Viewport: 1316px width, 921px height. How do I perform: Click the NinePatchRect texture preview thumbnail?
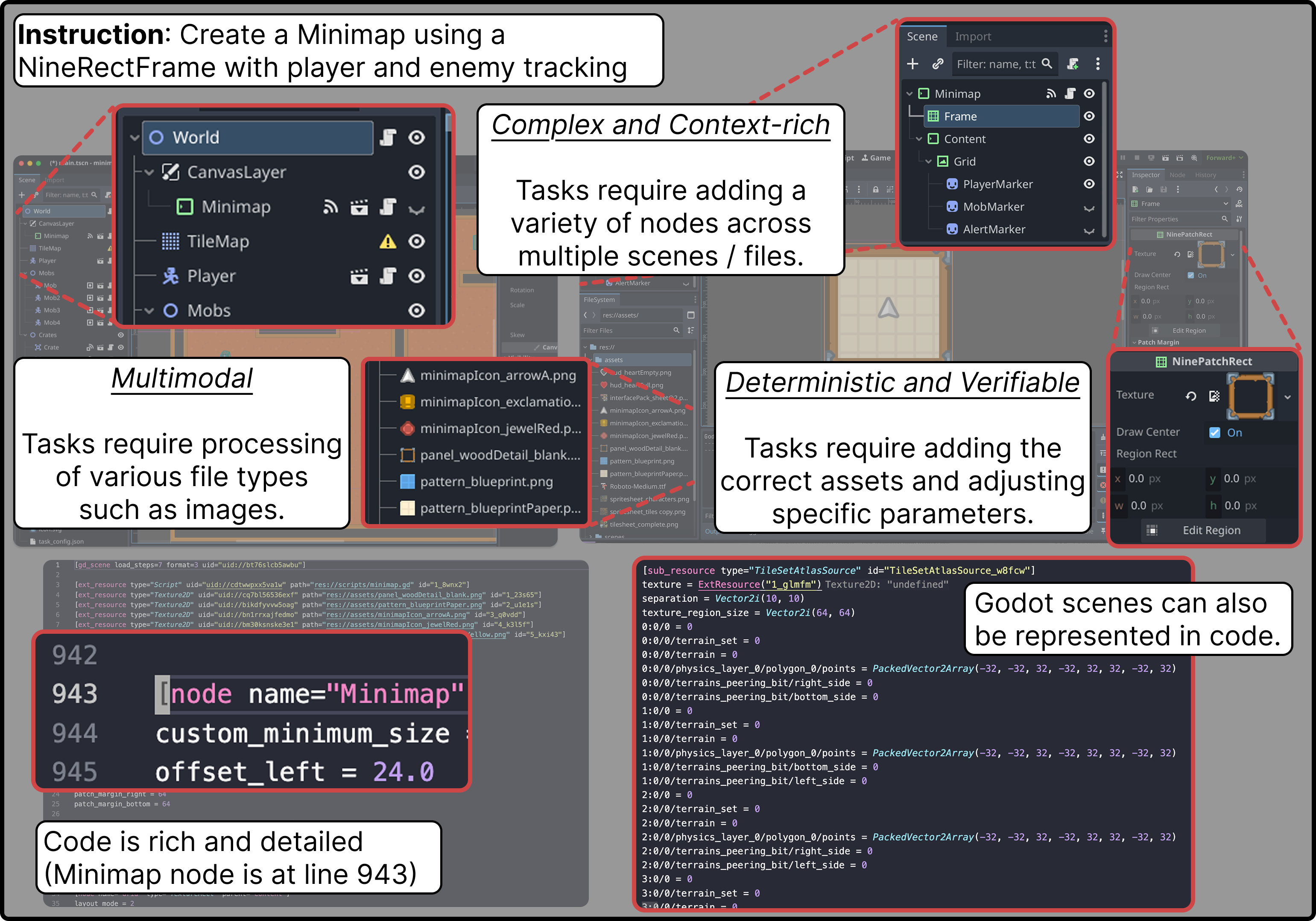click(x=1250, y=396)
